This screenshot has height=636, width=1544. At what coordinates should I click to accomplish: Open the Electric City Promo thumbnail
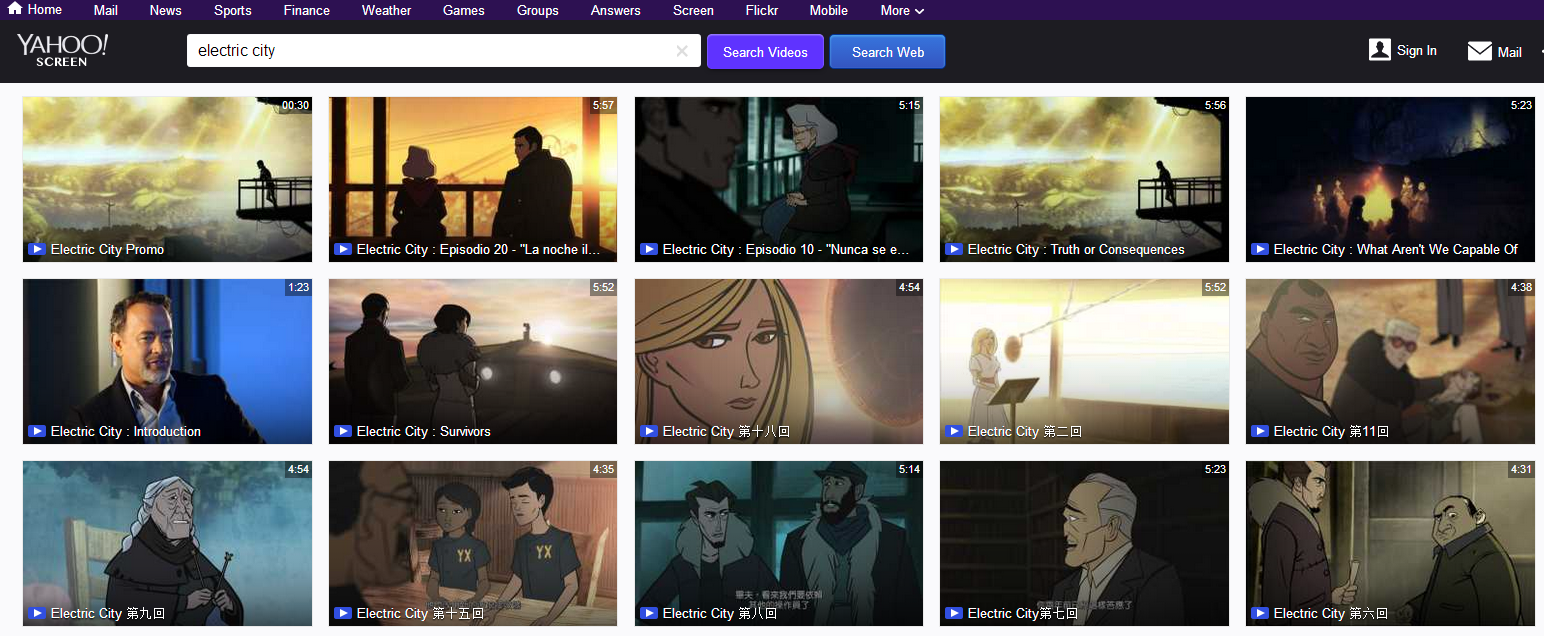point(167,179)
